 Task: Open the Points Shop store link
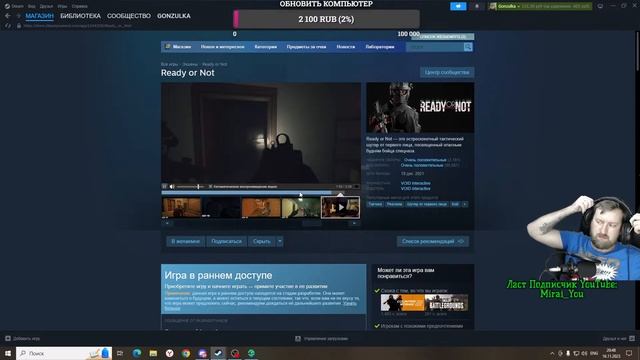tap(306, 47)
